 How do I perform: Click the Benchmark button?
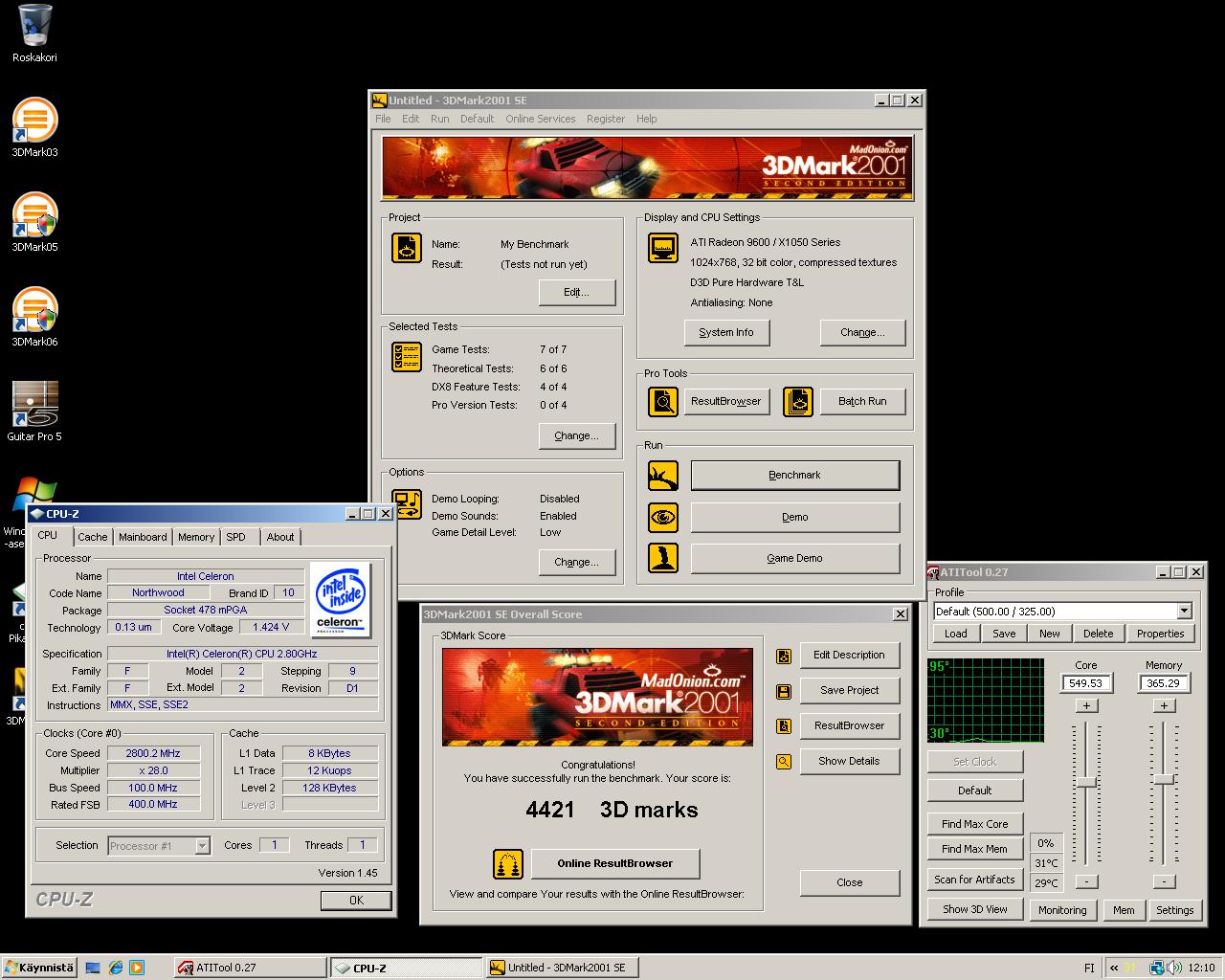[795, 476]
